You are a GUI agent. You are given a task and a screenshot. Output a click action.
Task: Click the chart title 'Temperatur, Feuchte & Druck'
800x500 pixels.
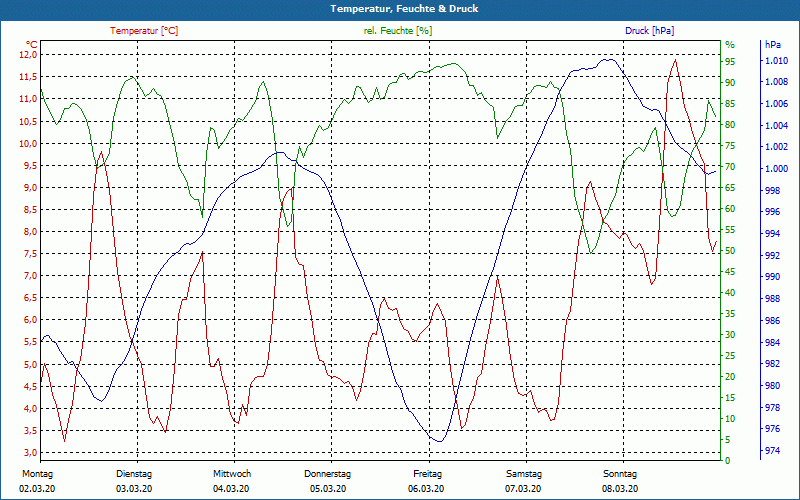tap(404, 9)
